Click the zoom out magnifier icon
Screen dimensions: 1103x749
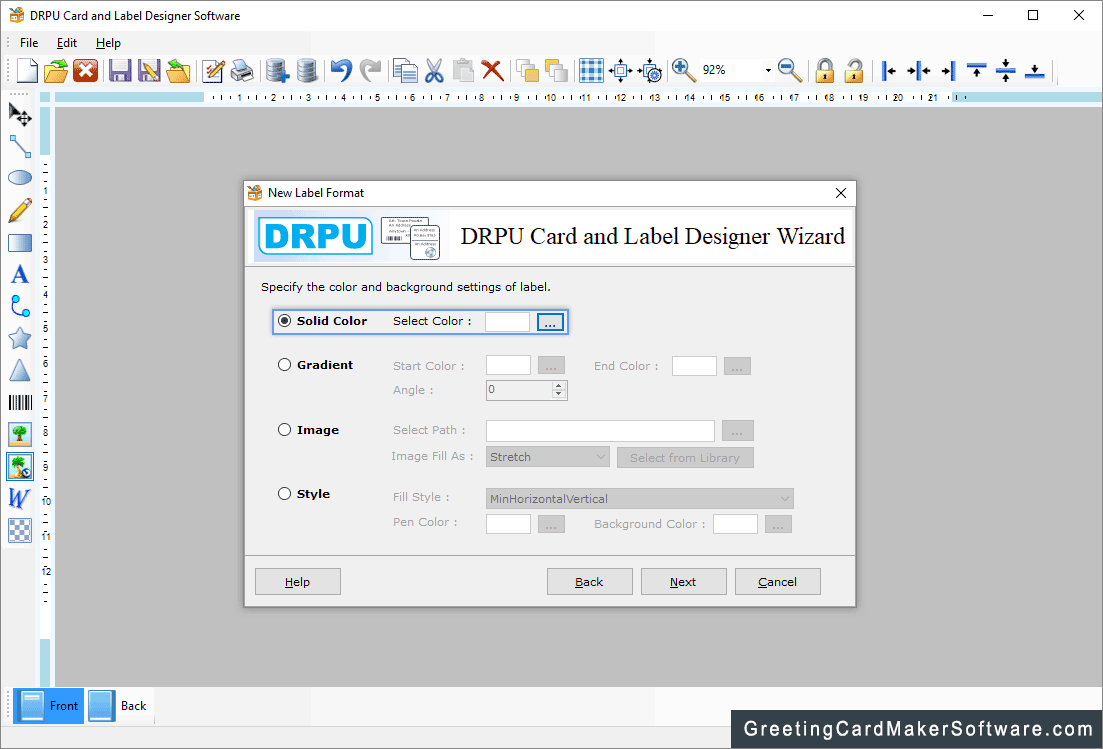point(790,70)
